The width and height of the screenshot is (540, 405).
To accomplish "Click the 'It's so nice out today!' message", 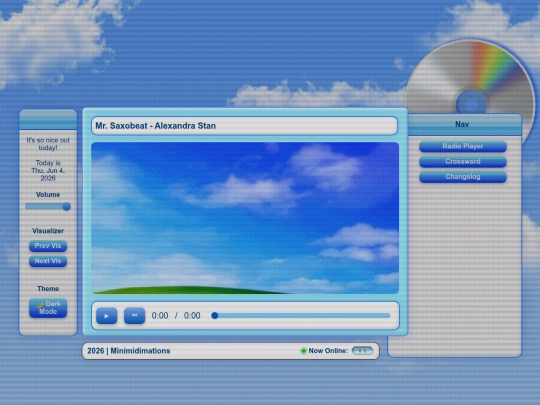I will [x=48, y=144].
